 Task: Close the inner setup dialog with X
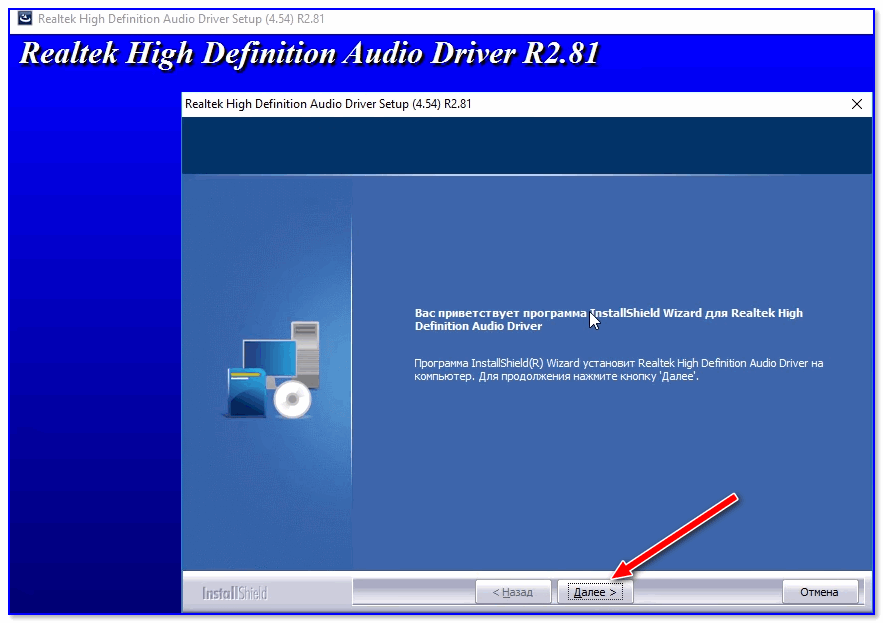[x=856, y=104]
